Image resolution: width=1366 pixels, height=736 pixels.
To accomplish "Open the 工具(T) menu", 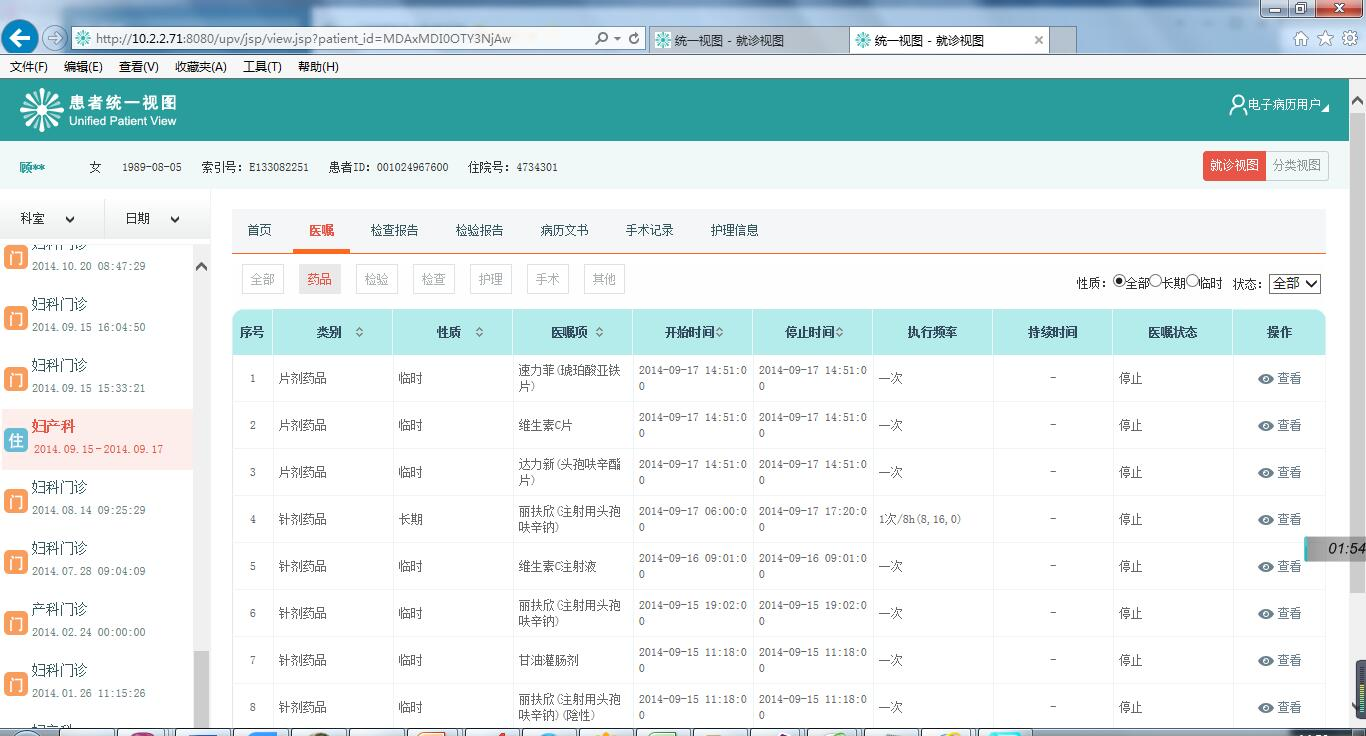I will point(262,67).
